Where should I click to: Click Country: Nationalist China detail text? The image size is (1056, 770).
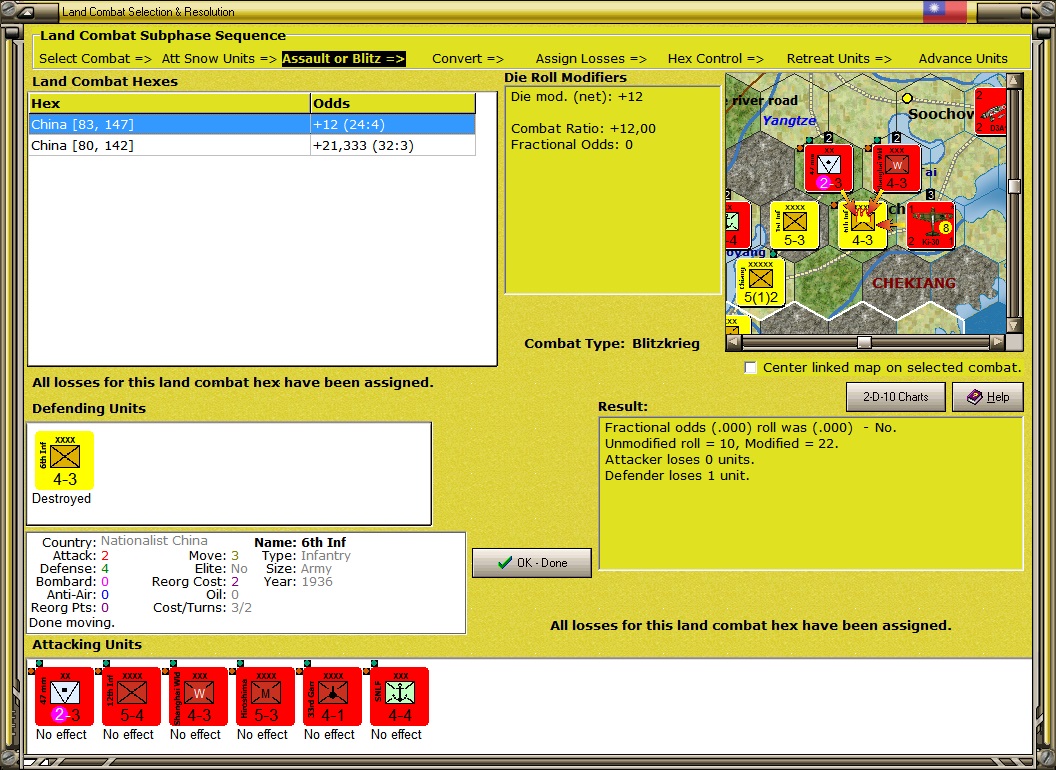pyautogui.click(x=125, y=541)
